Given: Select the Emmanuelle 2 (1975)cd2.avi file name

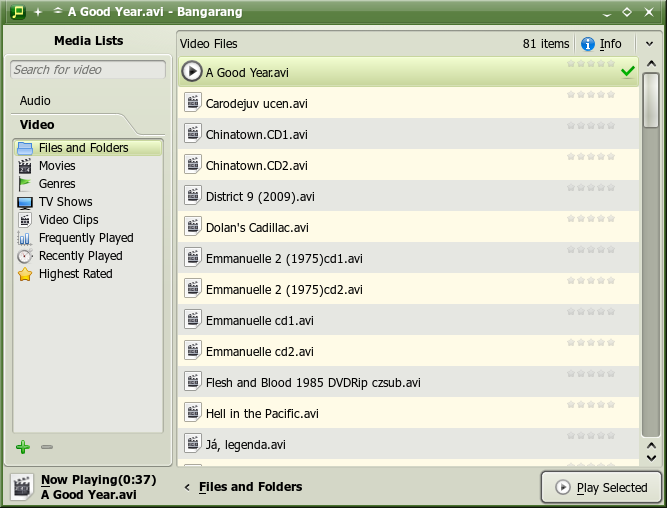Looking at the screenshot, I should (x=284, y=290).
